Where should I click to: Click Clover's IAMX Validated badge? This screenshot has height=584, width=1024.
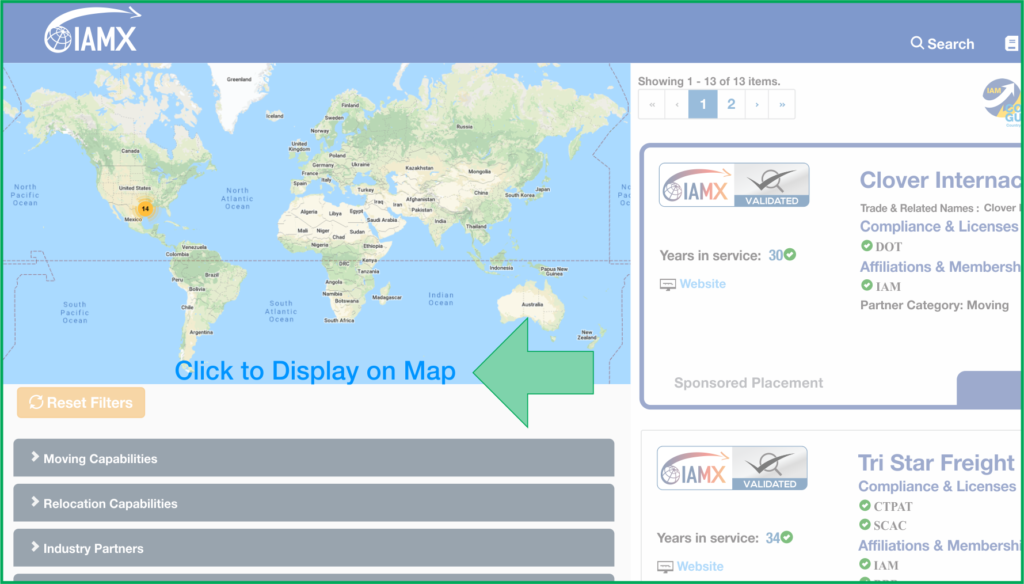click(734, 185)
